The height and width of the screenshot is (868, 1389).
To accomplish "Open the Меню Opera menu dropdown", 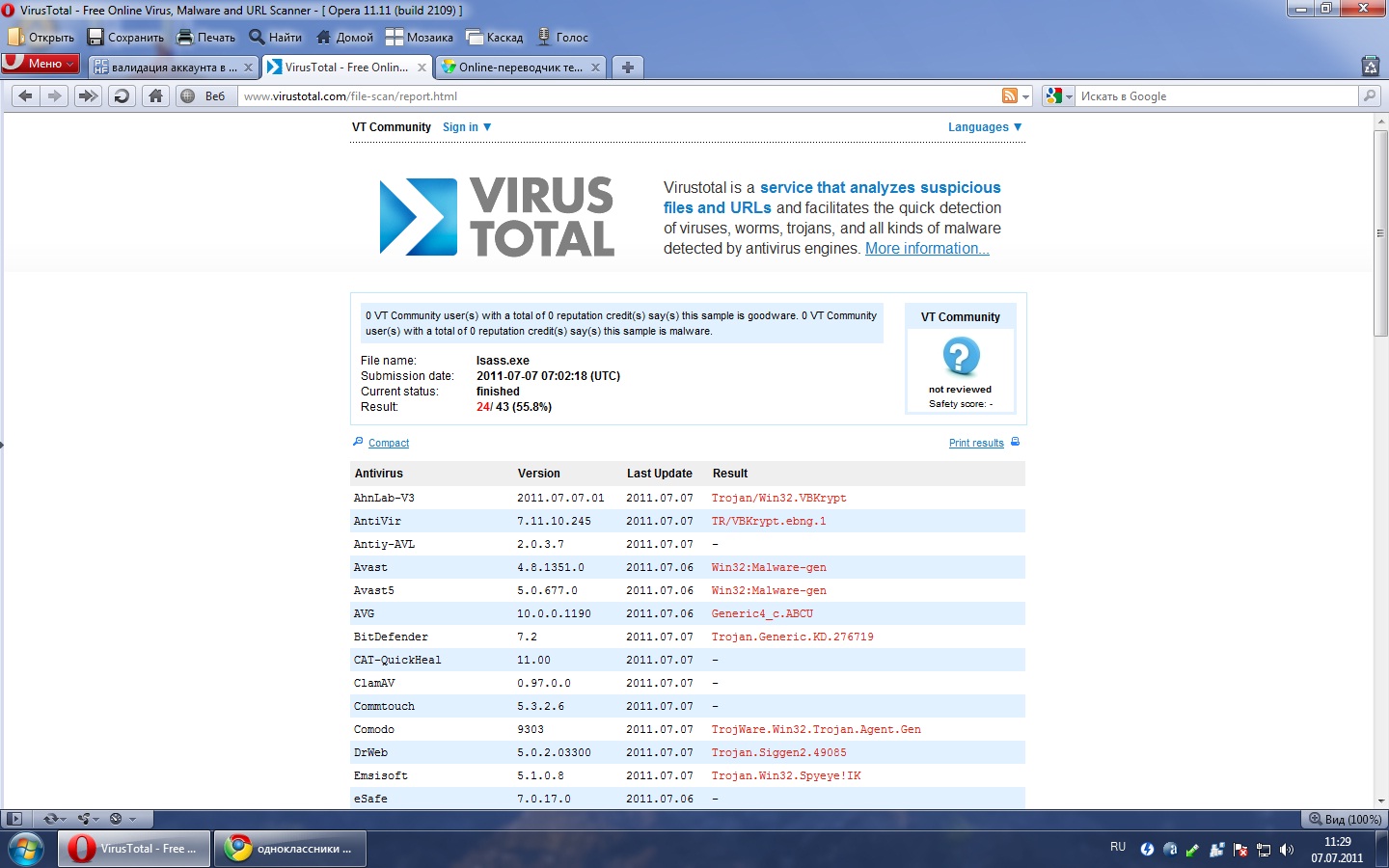I will coord(41,64).
